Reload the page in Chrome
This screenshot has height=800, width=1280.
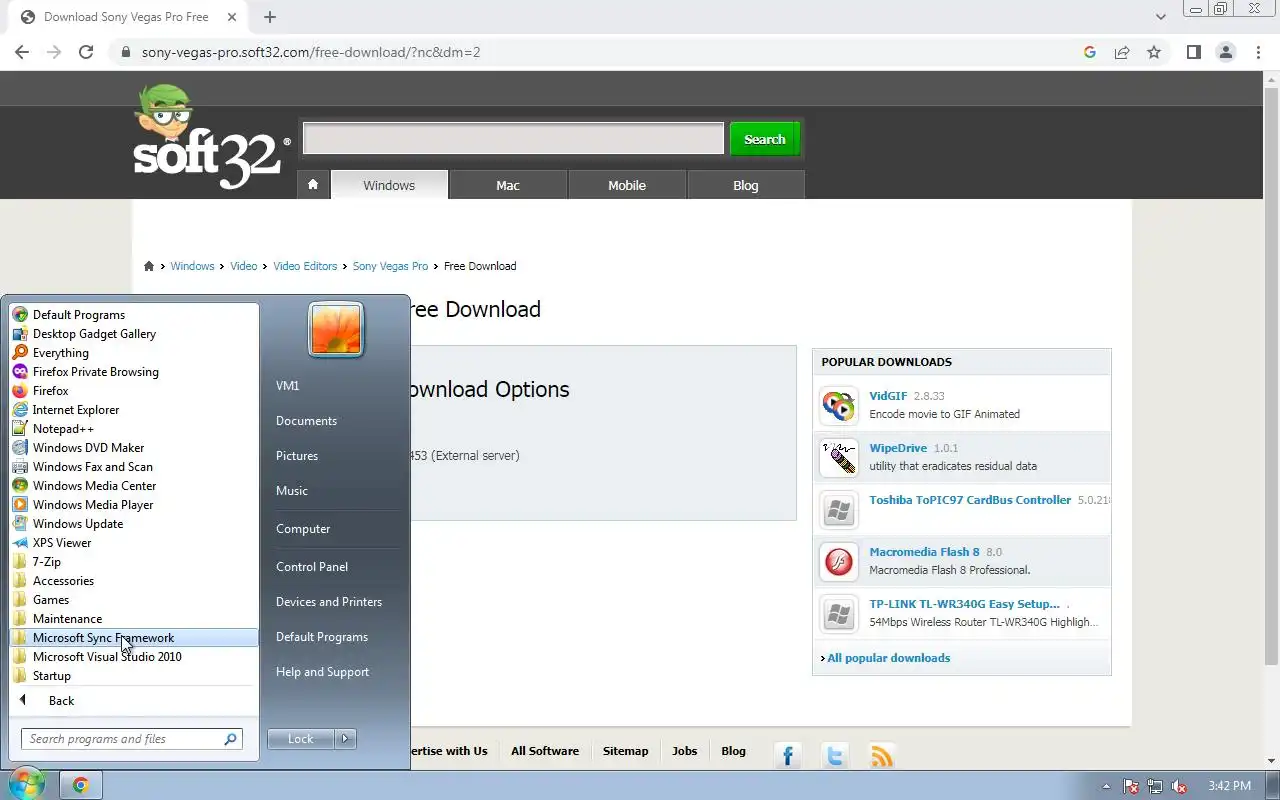coord(86,52)
